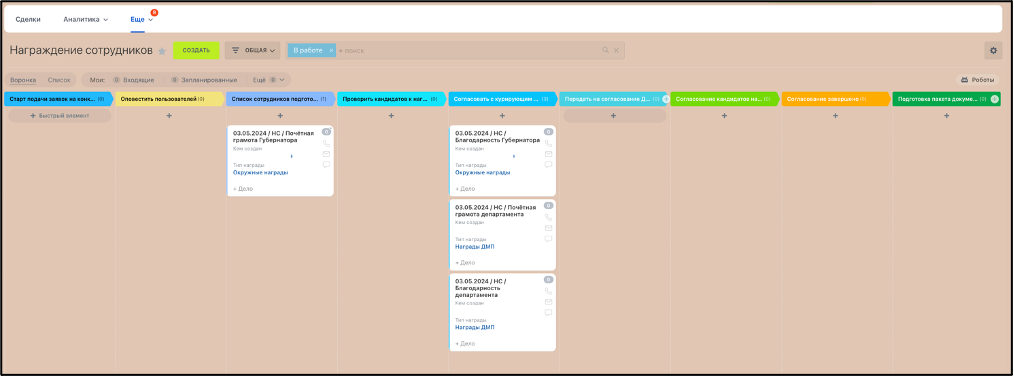Clear the search field with X icon

[616, 50]
